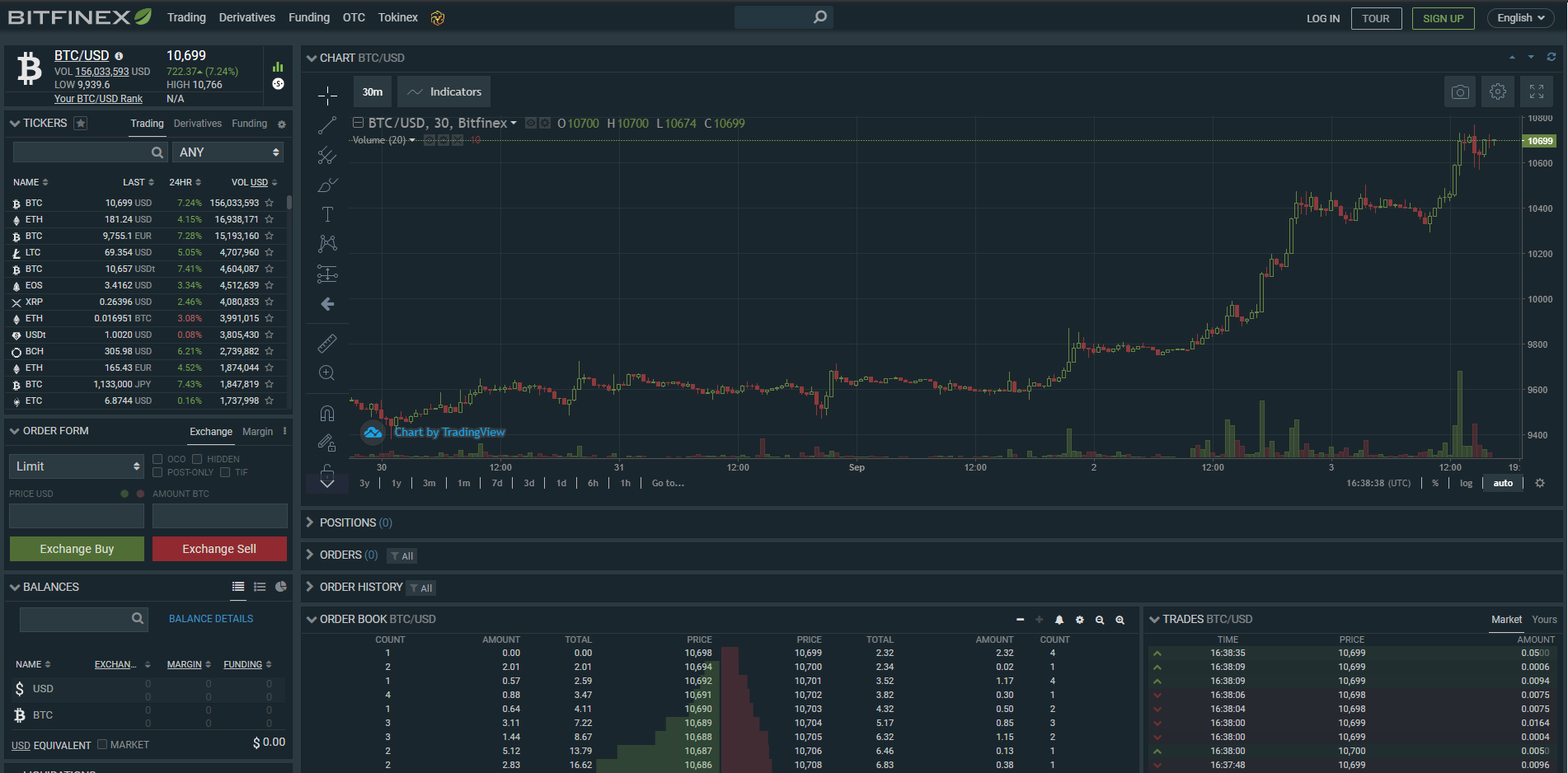Refresh the chart widget
This screenshot has height=773, width=1568.
(x=1552, y=57)
